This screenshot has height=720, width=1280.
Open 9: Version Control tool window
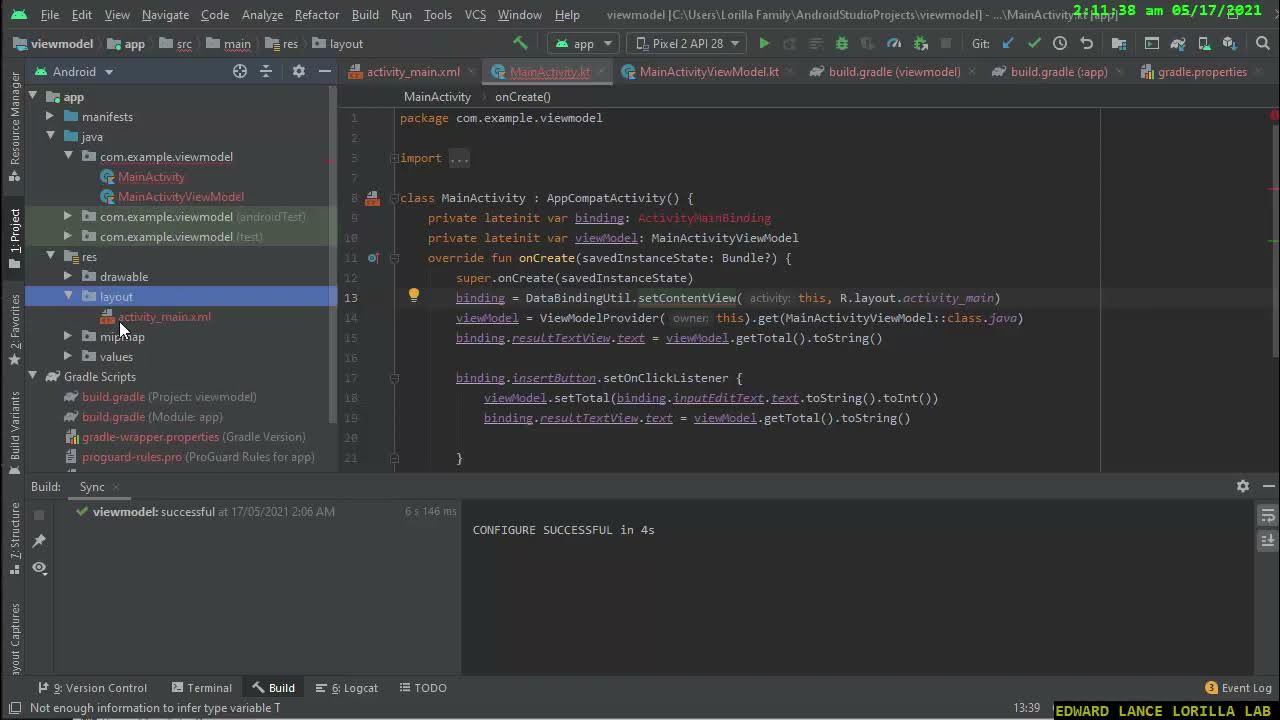[x=92, y=688]
